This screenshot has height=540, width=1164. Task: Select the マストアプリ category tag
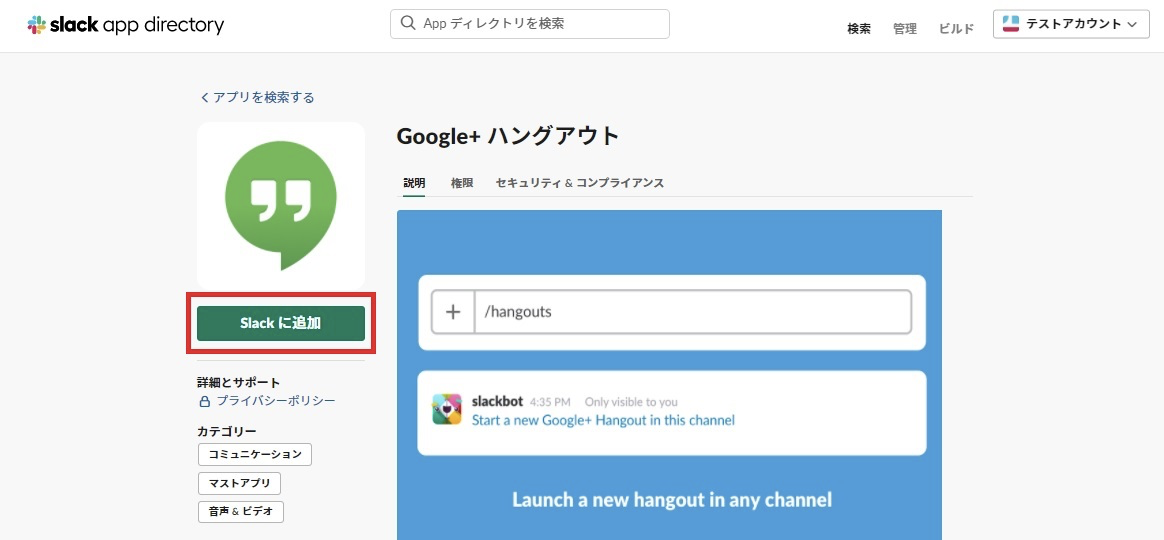[239, 484]
